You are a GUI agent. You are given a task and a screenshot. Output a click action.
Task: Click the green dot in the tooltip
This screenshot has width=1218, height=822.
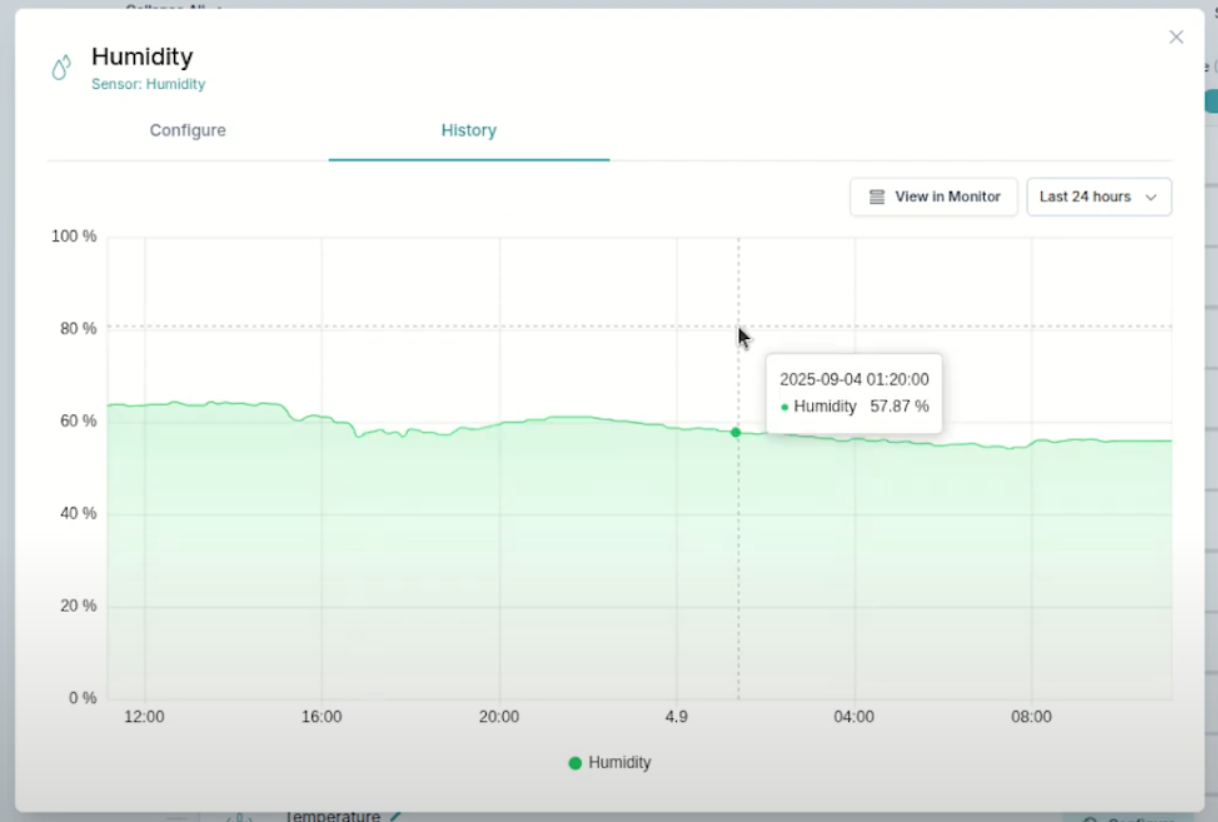786,407
